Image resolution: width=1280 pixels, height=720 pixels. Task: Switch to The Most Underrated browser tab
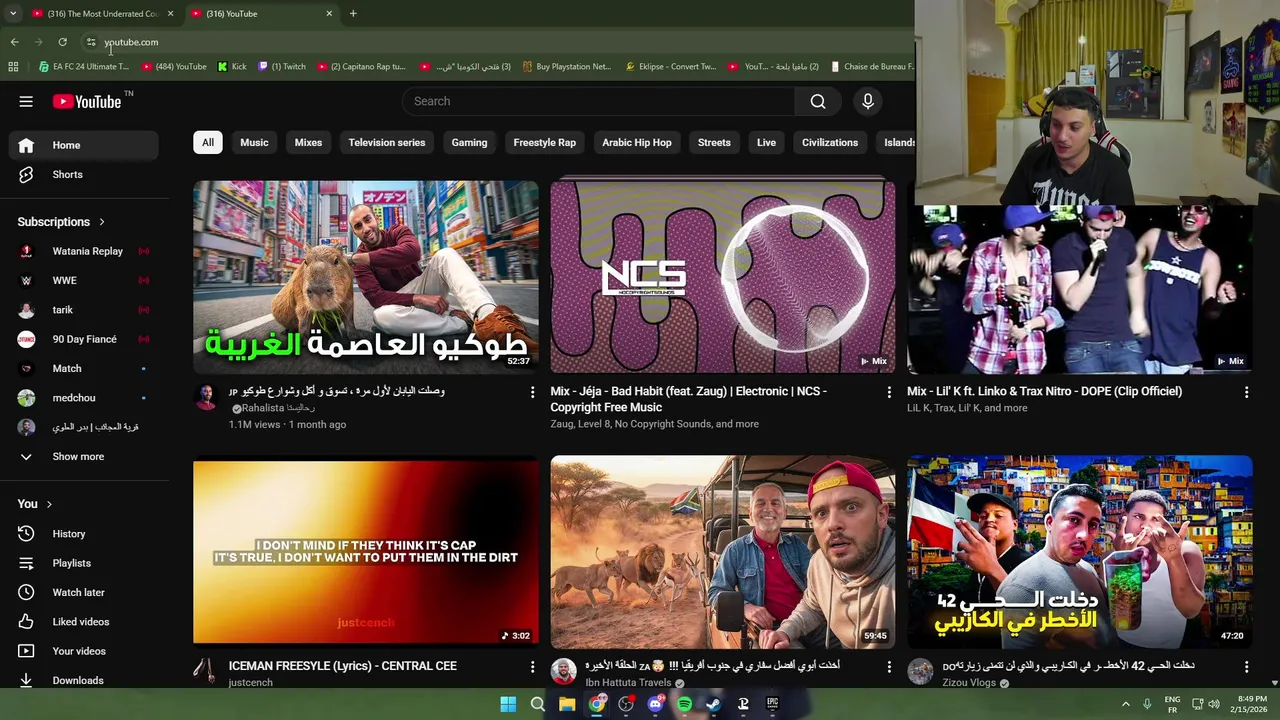(x=103, y=14)
